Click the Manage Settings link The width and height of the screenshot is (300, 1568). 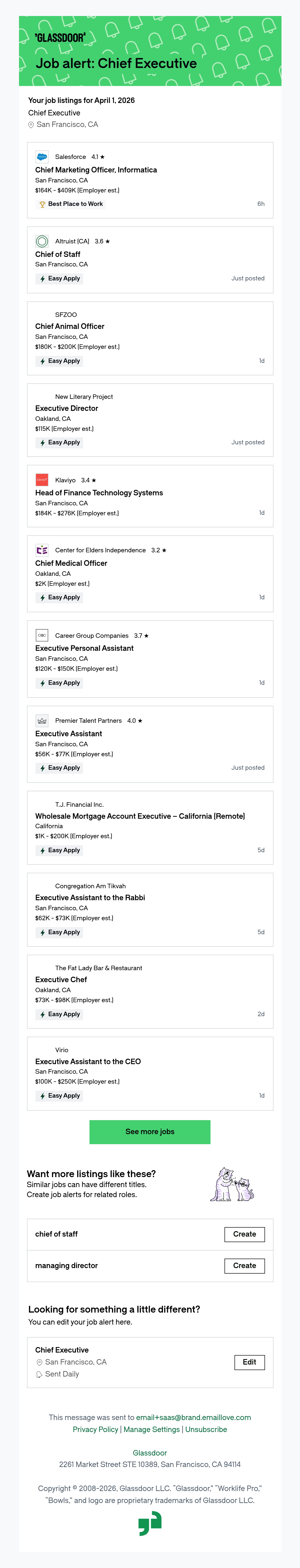point(151,1429)
